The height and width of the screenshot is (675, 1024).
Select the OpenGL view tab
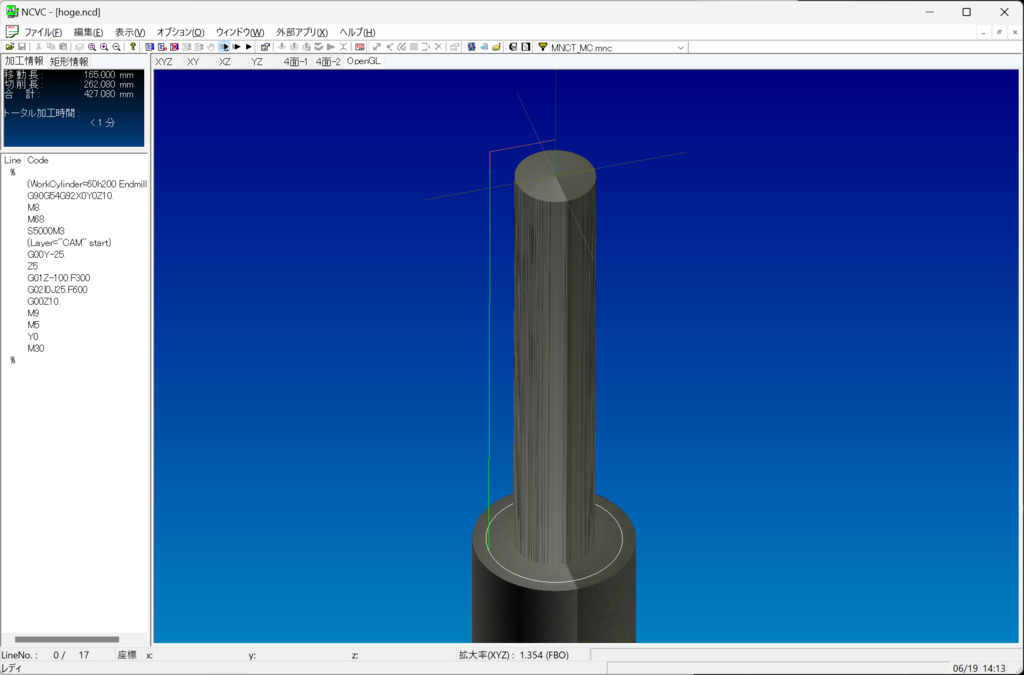363,61
